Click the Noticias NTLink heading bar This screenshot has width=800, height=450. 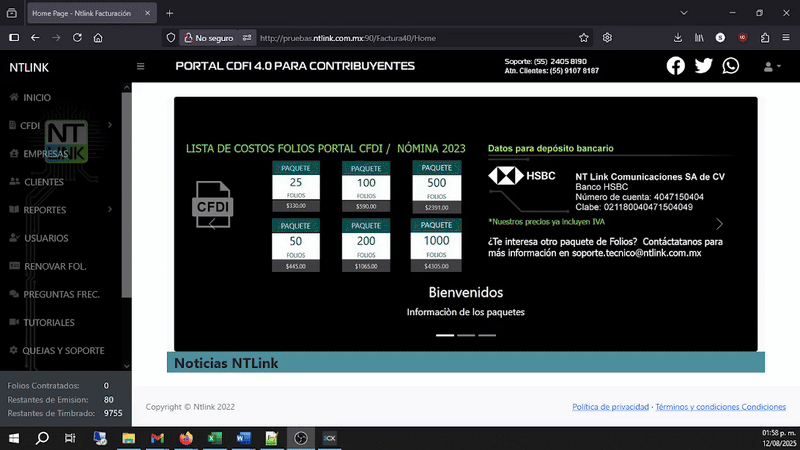tap(465, 363)
